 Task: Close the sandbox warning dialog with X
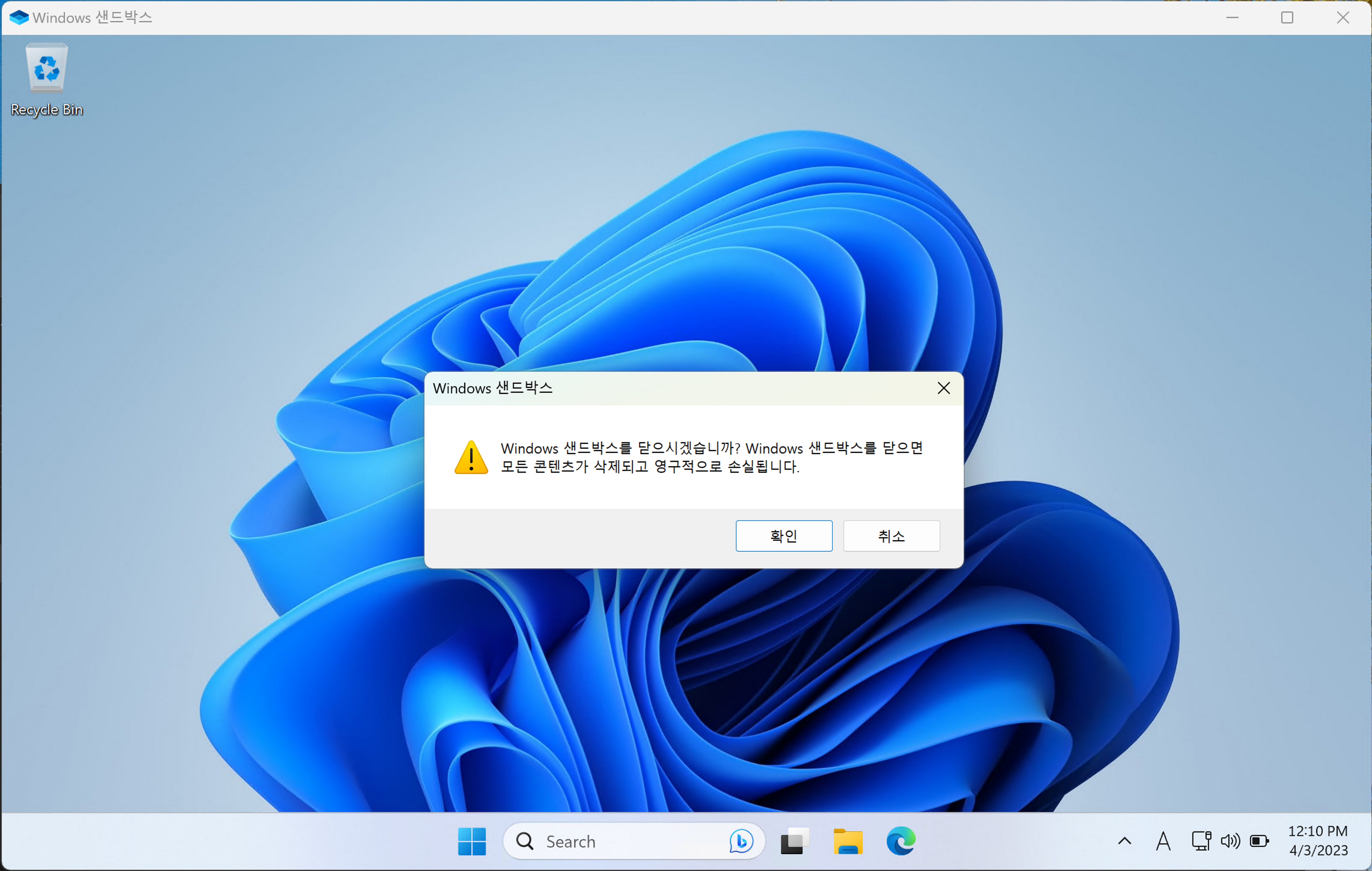pos(944,388)
